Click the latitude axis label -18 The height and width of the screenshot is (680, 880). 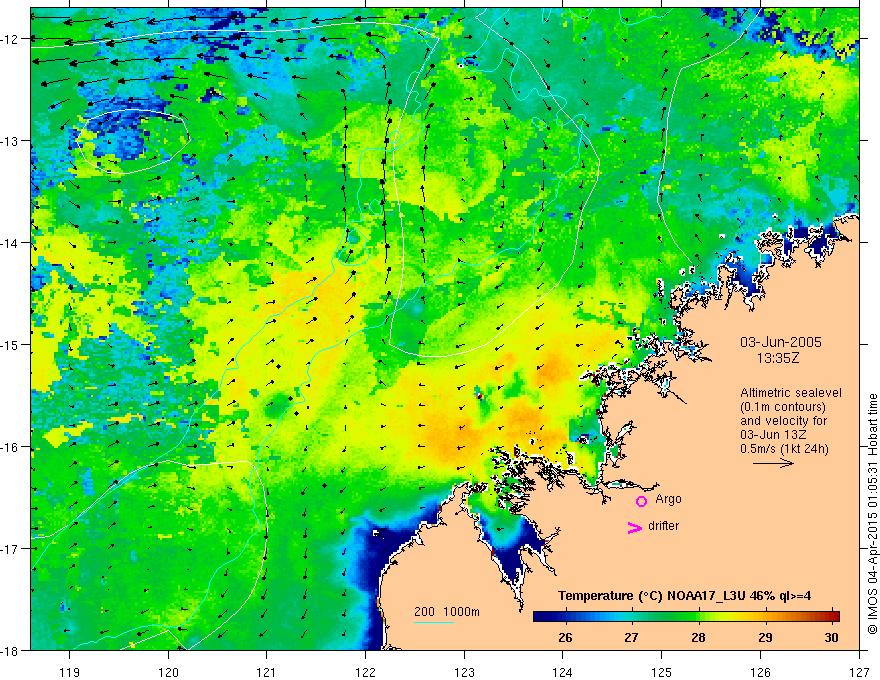click(x=10, y=650)
